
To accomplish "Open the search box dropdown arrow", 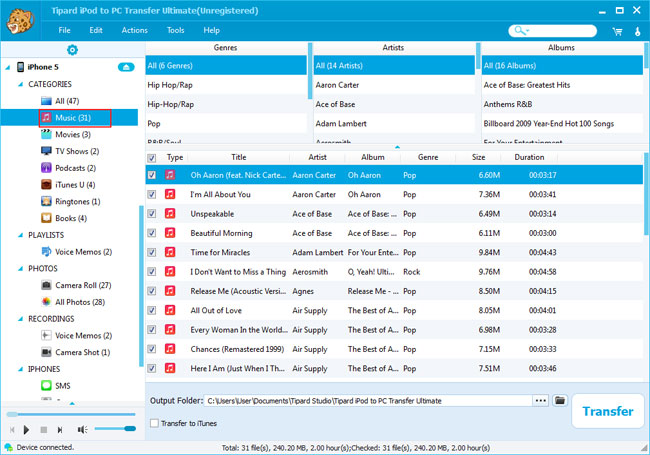I will pos(527,31).
